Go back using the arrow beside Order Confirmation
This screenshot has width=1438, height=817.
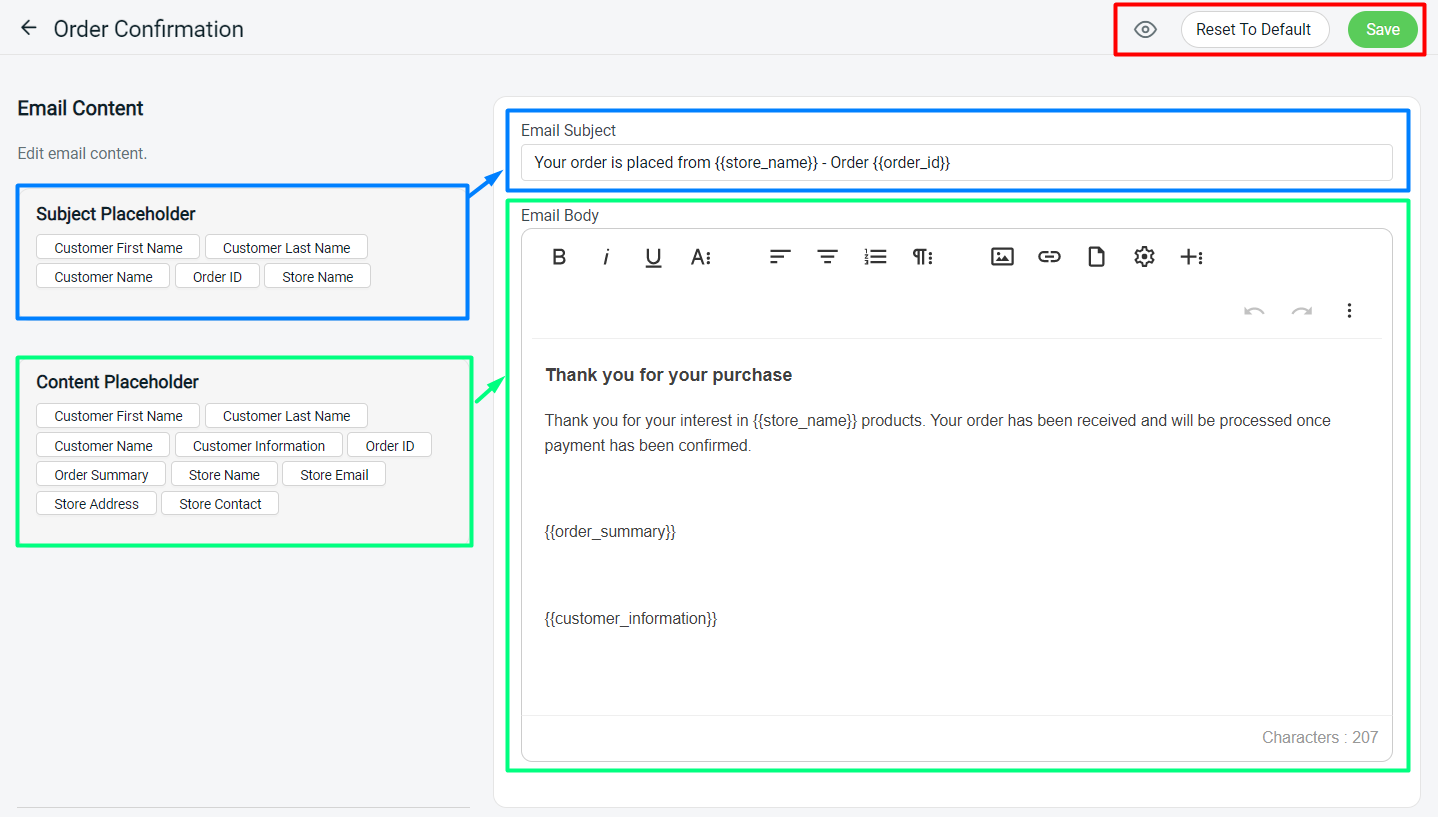click(x=28, y=28)
